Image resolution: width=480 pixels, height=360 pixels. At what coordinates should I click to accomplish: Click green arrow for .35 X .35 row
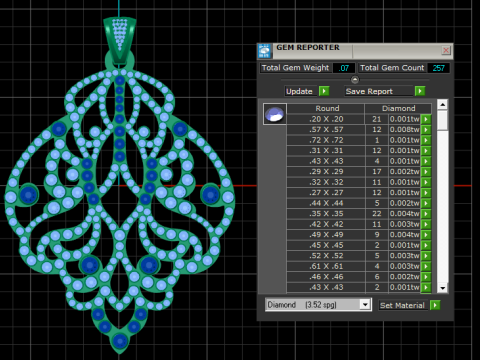click(426, 214)
